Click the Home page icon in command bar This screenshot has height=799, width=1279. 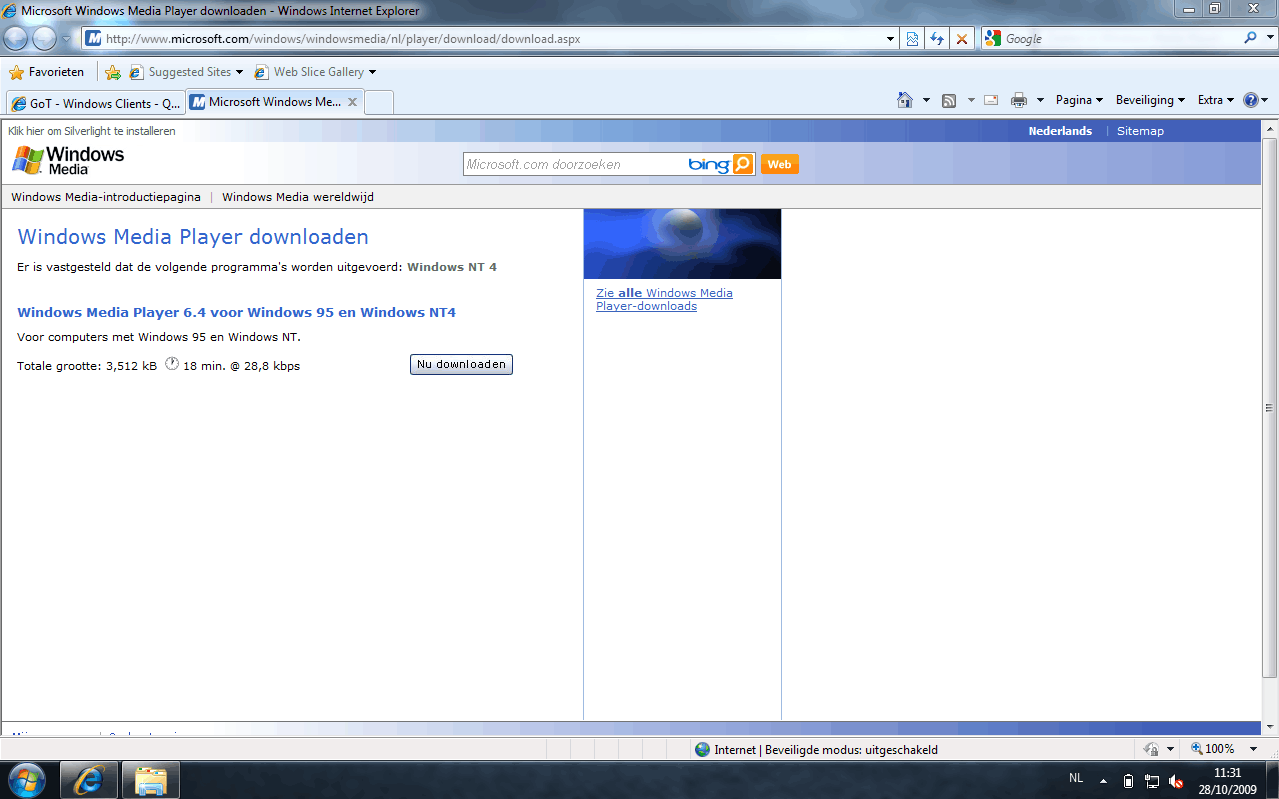click(905, 100)
